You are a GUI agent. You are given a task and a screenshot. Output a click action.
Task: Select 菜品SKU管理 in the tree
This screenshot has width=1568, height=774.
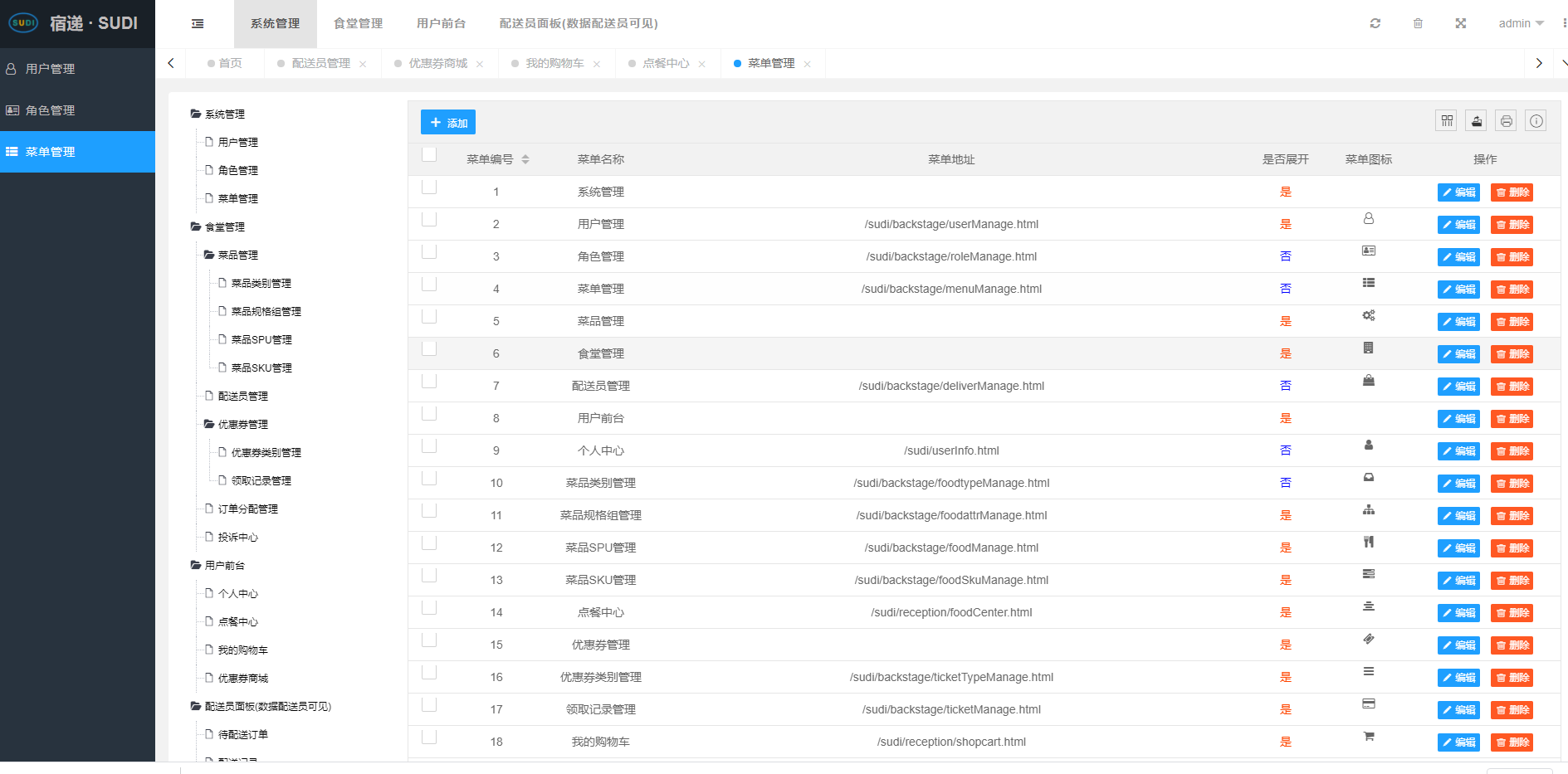(261, 368)
